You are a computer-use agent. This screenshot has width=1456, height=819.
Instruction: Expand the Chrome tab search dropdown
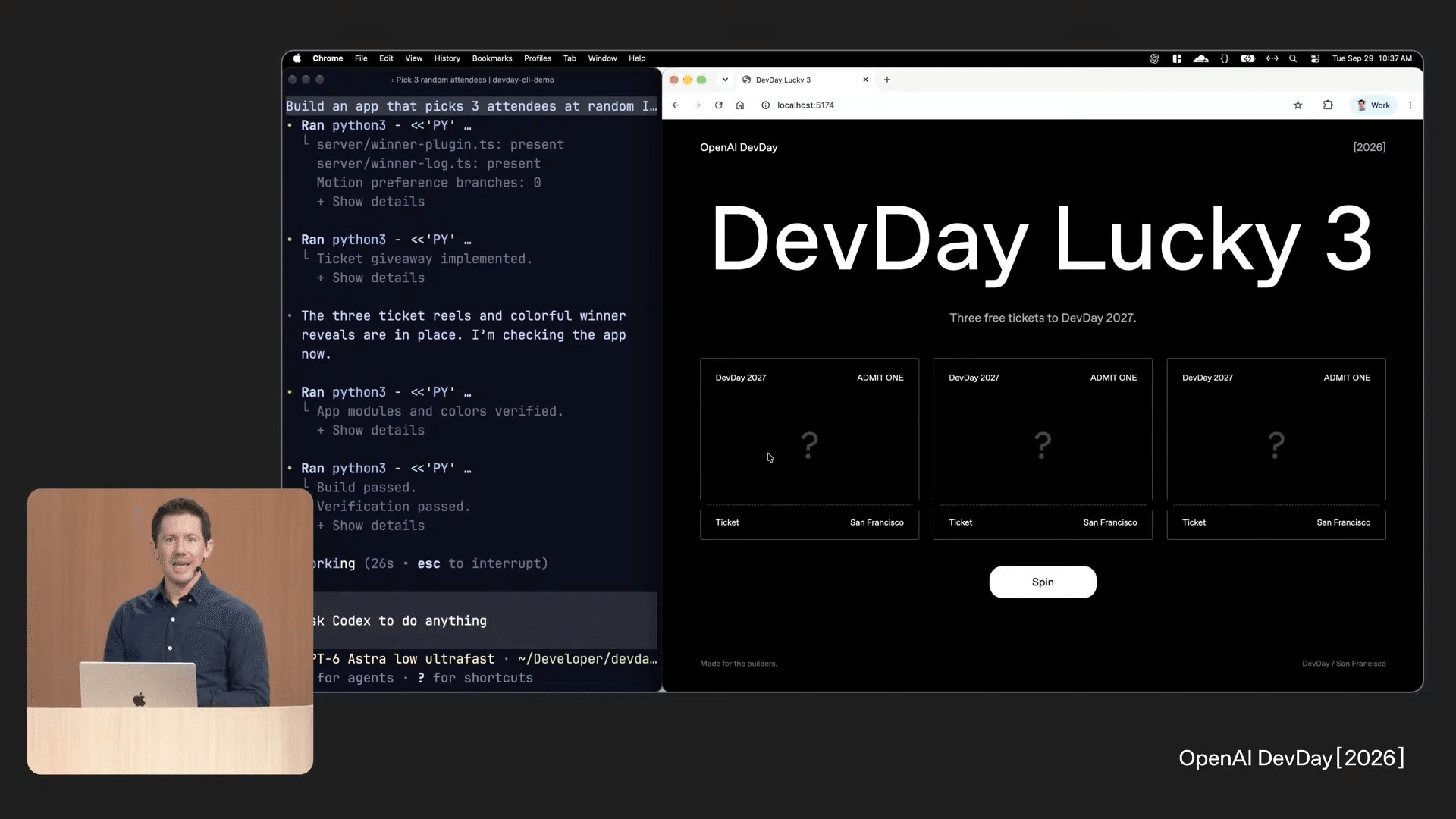pyautogui.click(x=725, y=80)
